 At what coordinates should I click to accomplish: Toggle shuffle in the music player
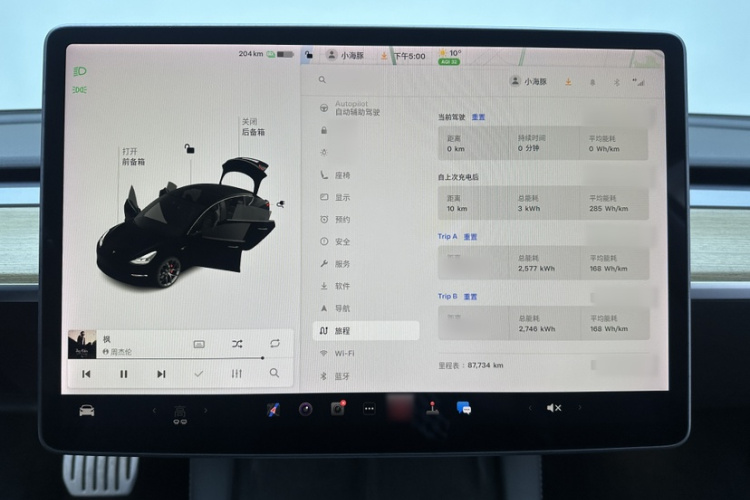pyautogui.click(x=237, y=344)
